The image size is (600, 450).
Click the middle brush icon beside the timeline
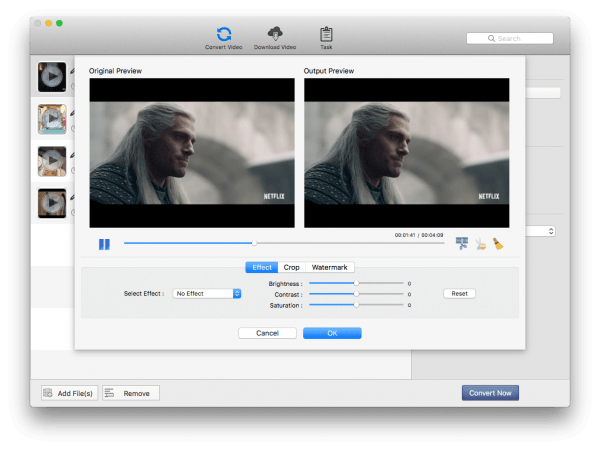coord(480,243)
